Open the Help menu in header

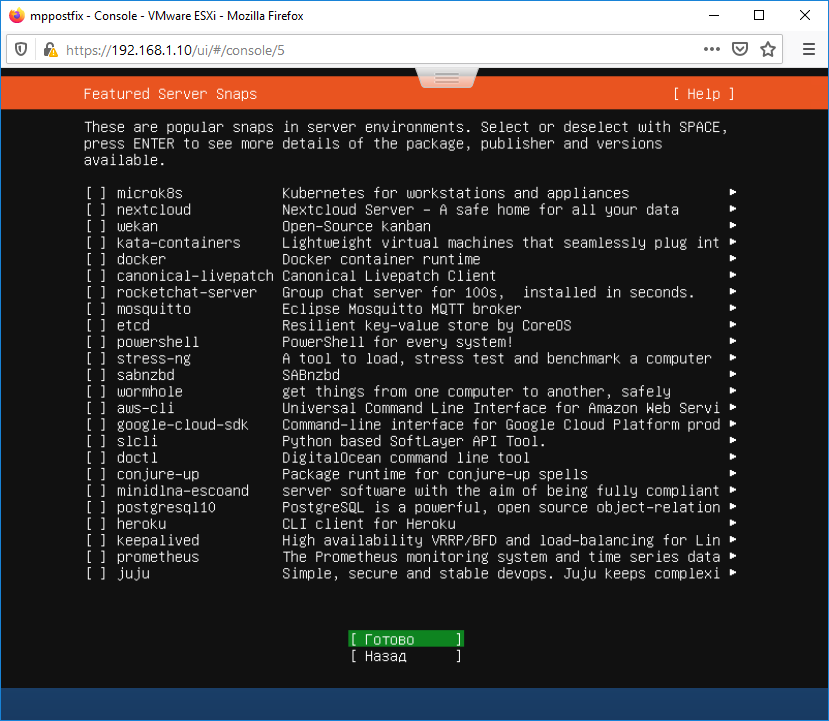704,94
